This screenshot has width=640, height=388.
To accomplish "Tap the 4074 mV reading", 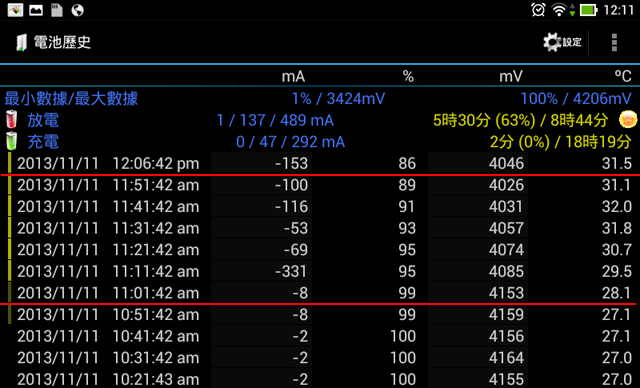I will [x=506, y=250].
